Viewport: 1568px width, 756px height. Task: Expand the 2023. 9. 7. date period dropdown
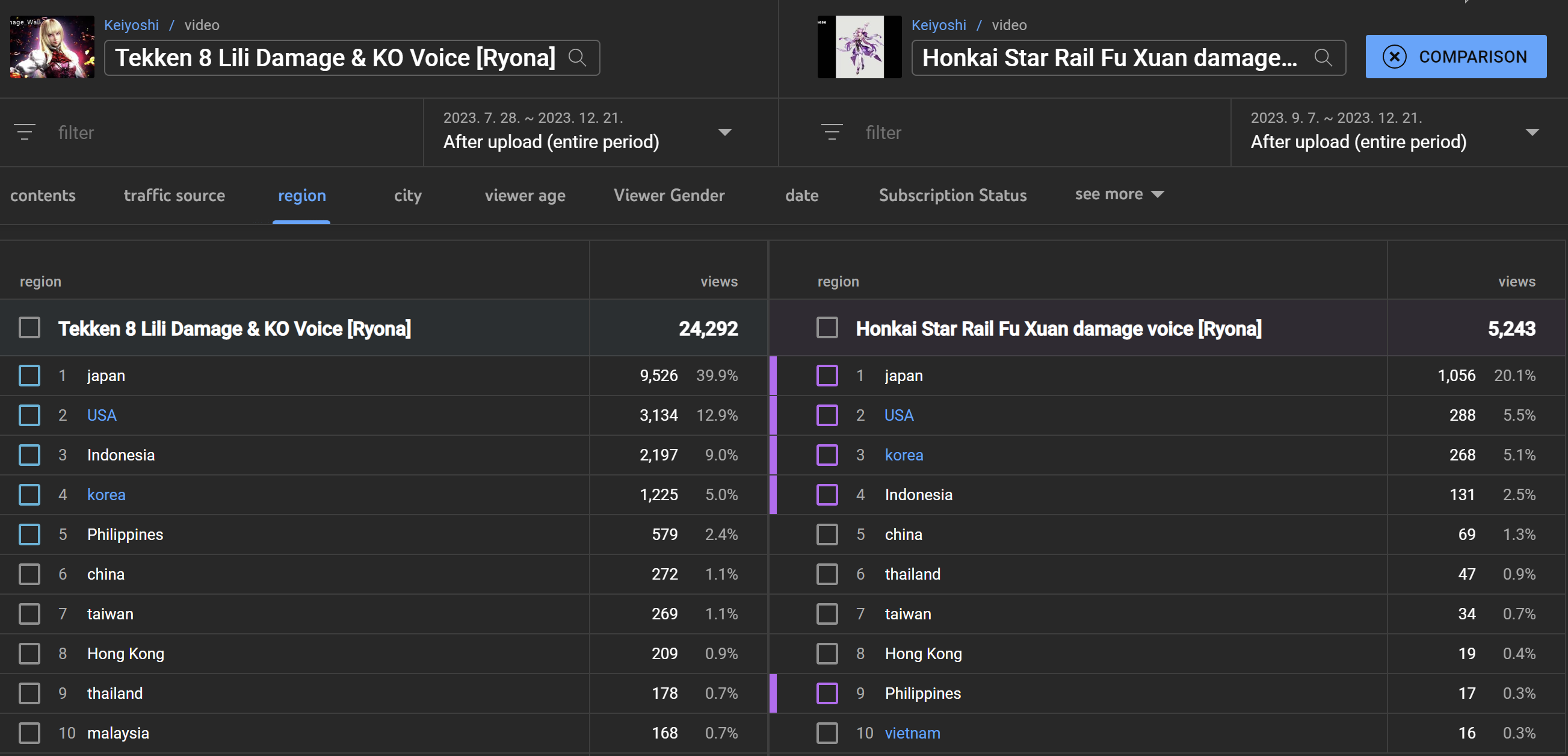pyautogui.click(x=1531, y=132)
